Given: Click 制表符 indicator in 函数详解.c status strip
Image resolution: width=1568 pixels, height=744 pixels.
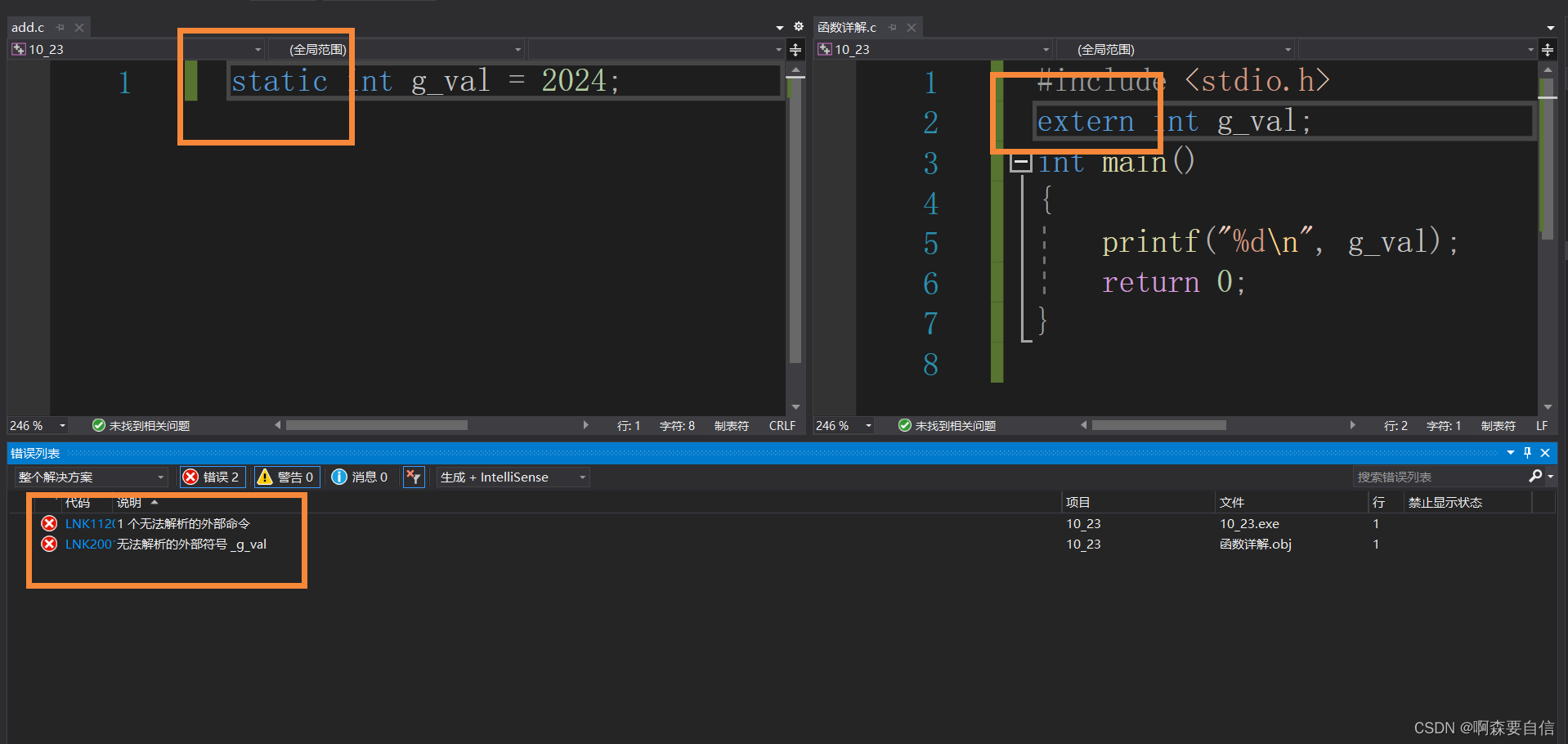Looking at the screenshot, I should pyautogui.click(x=1498, y=426).
